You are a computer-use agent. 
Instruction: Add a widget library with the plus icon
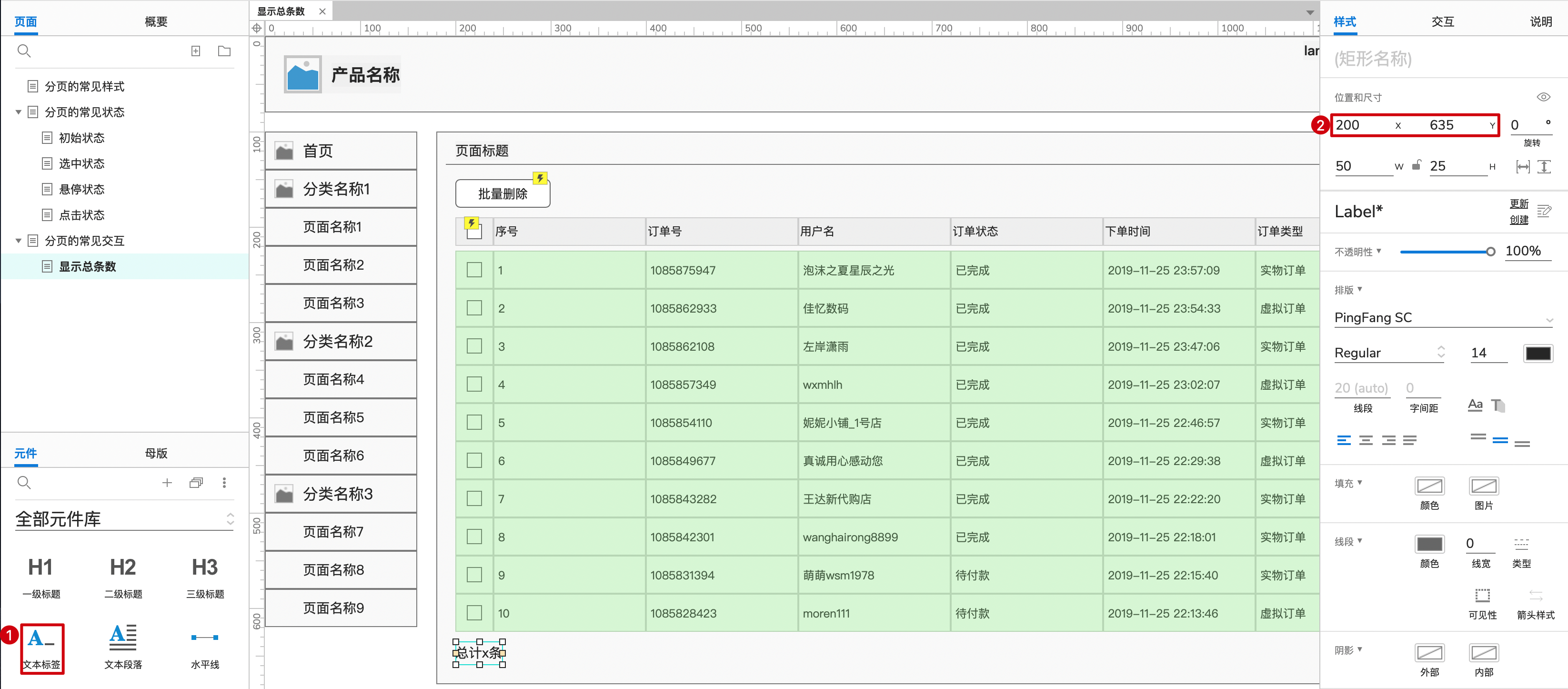click(x=167, y=483)
